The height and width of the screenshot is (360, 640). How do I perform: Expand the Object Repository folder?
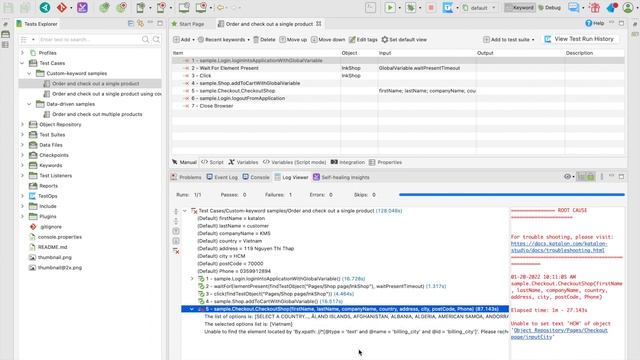pos(22,124)
